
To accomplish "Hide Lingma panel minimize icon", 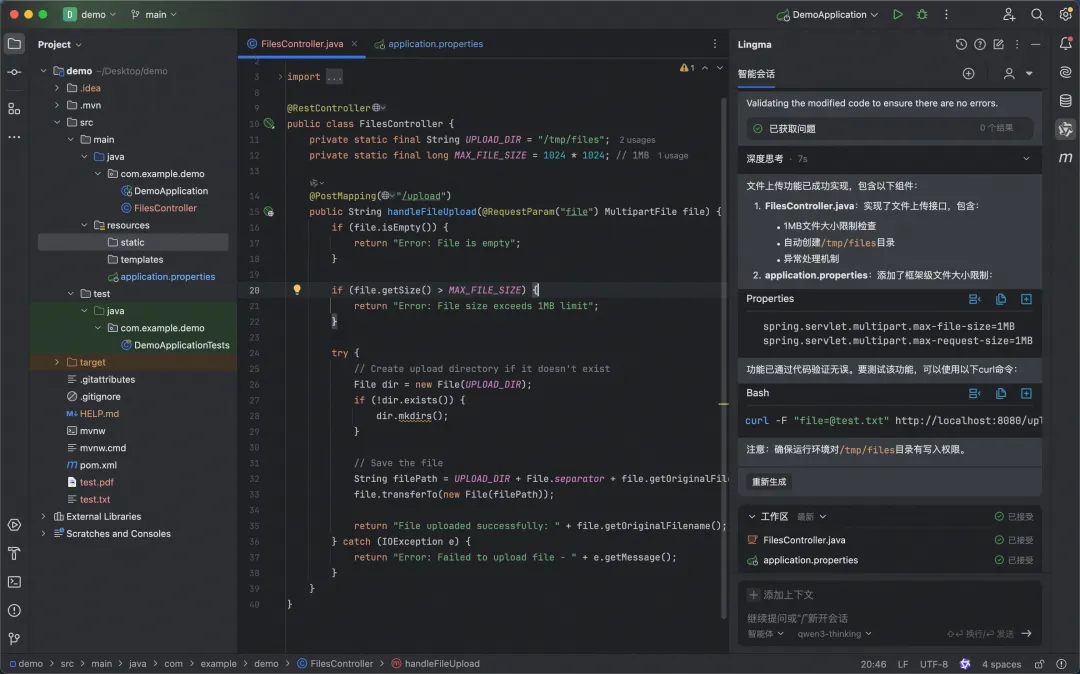I will click(x=1035, y=44).
